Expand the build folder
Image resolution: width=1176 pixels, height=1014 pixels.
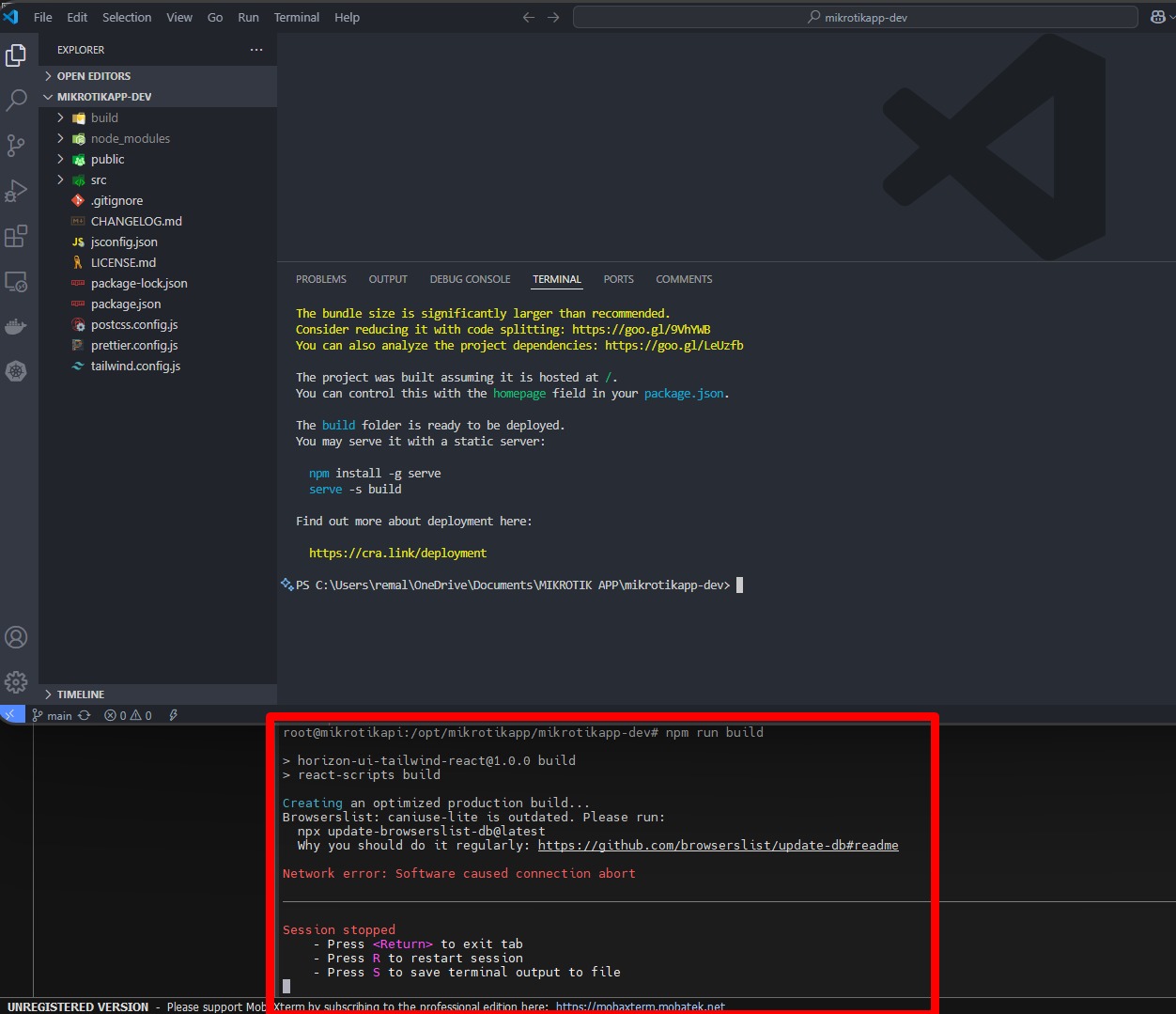pyautogui.click(x=158, y=117)
